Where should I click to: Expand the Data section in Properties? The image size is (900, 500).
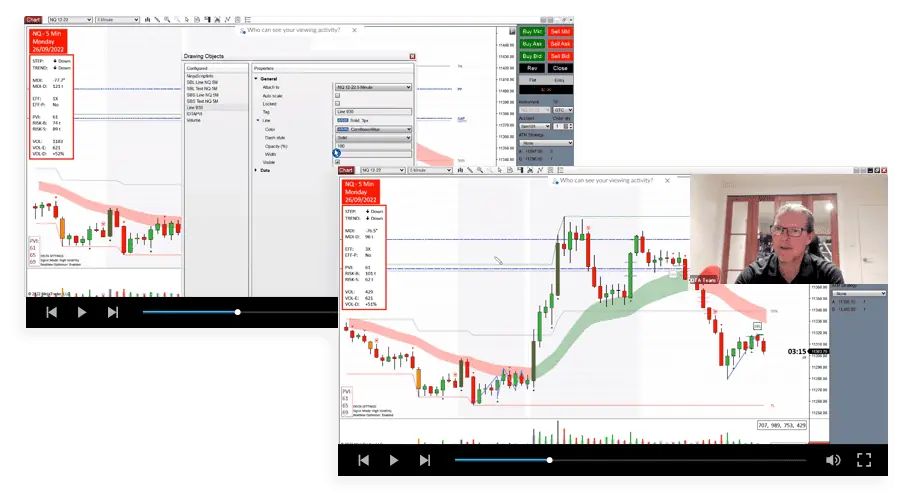pyautogui.click(x=256, y=171)
